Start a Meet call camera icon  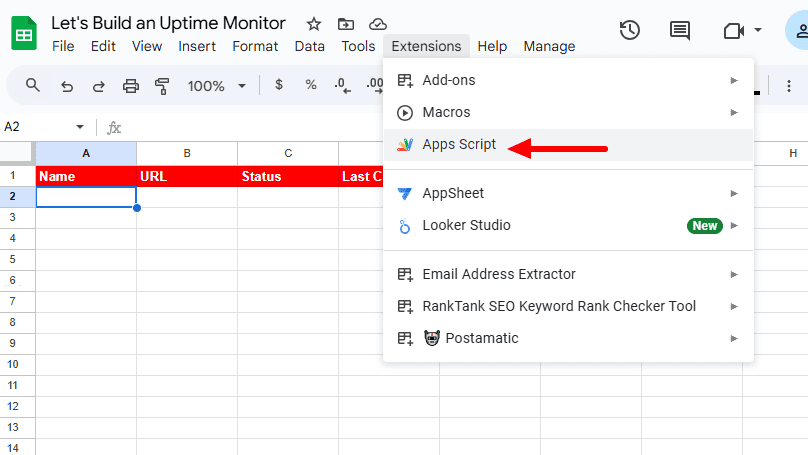click(x=733, y=31)
